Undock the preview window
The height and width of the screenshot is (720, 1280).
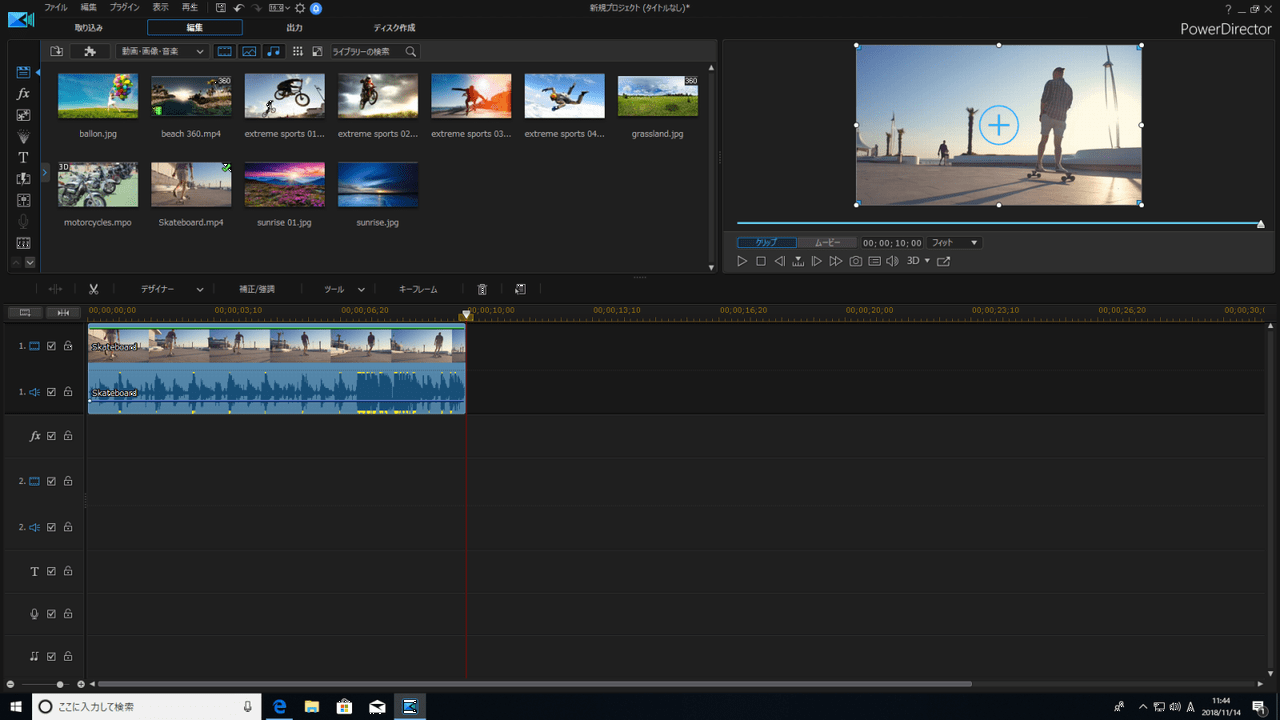tap(943, 261)
